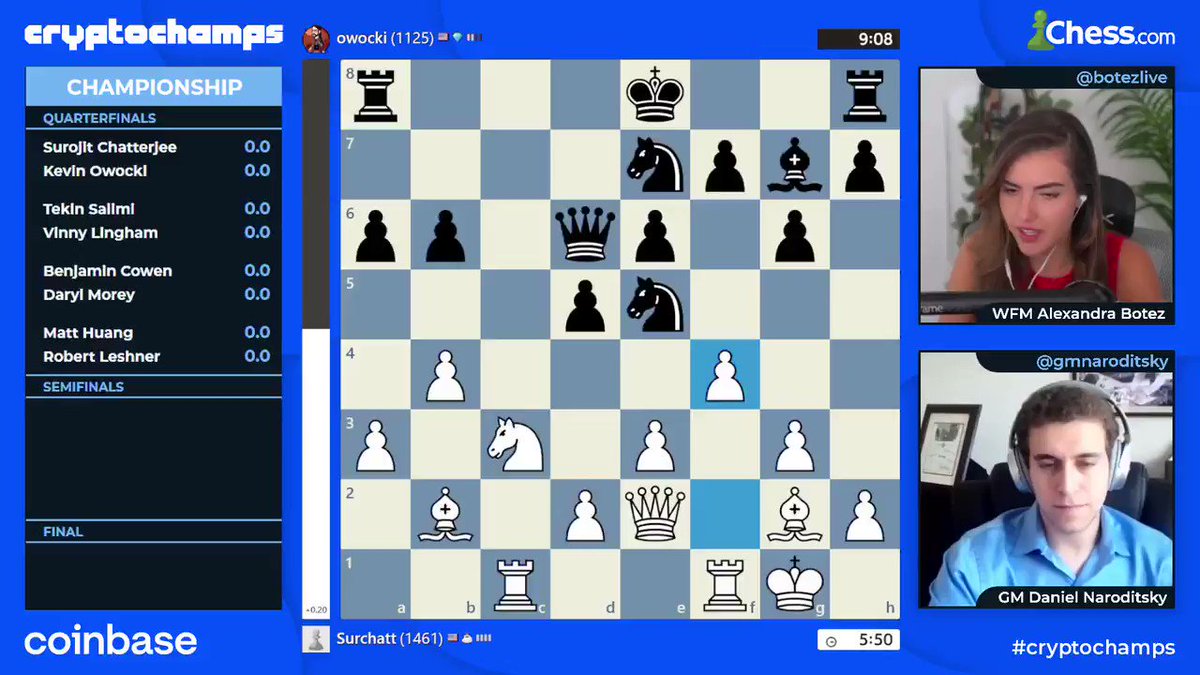
Task: Click Vinny Lingham in the bracket
Action: pos(100,233)
